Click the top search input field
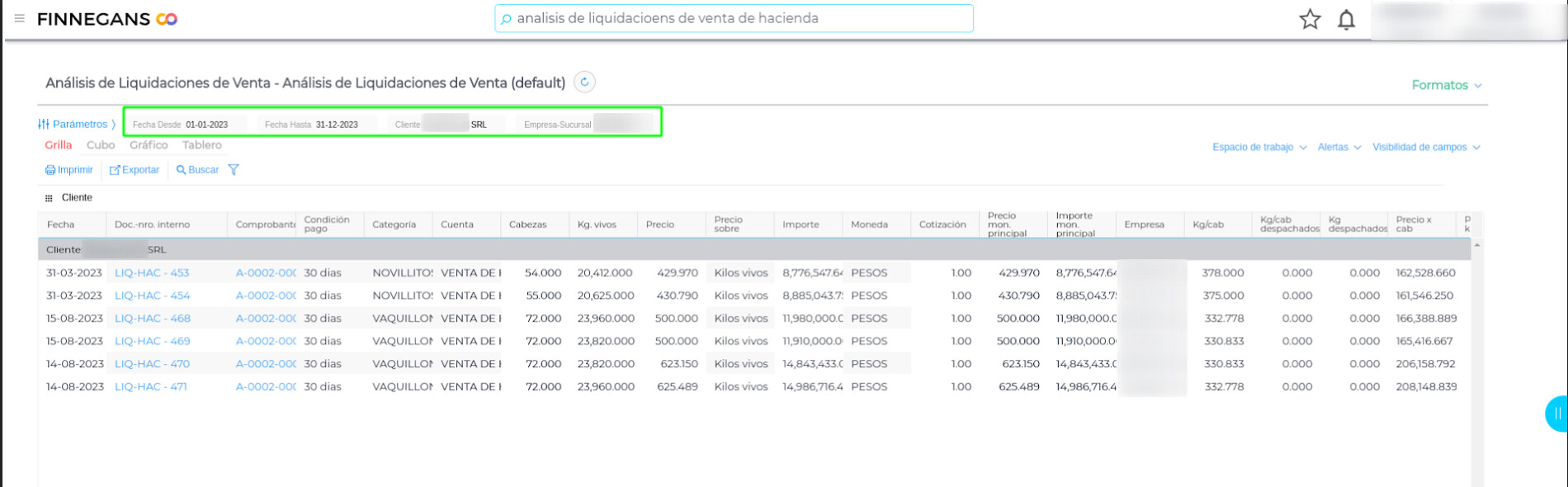Viewport: 1568px width, 487px height. [734, 18]
